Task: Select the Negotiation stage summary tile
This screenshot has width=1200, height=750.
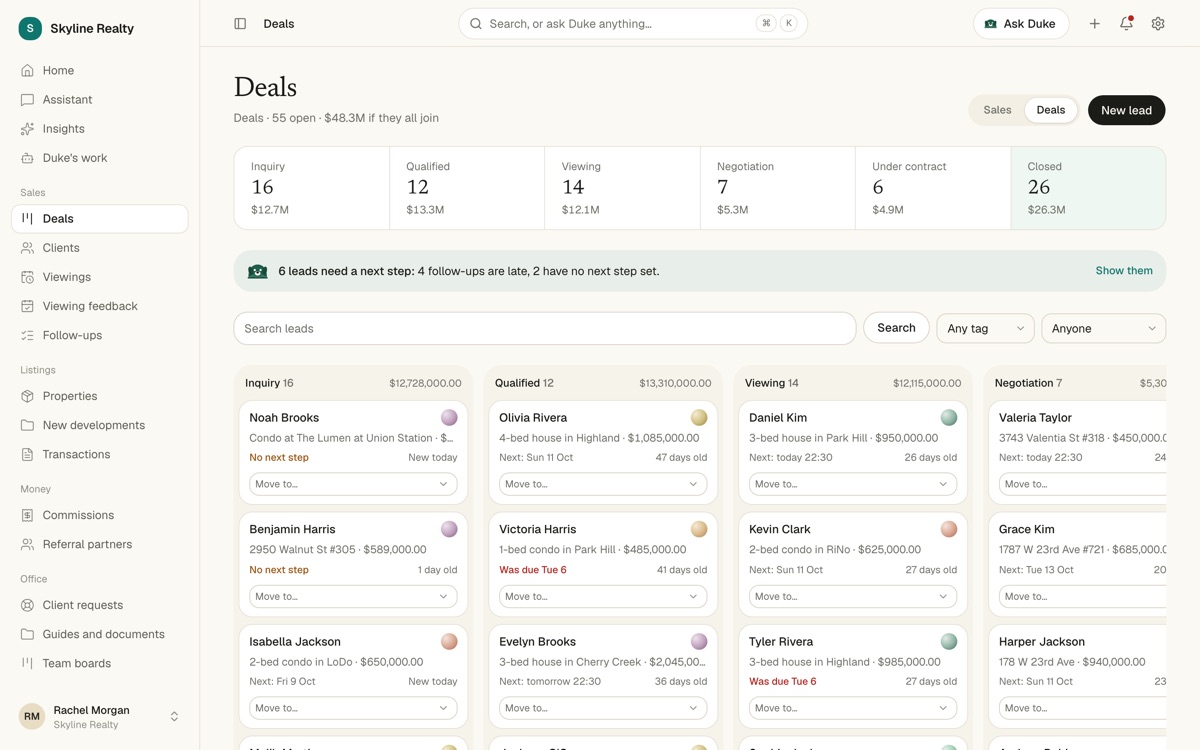Action: tap(778, 188)
